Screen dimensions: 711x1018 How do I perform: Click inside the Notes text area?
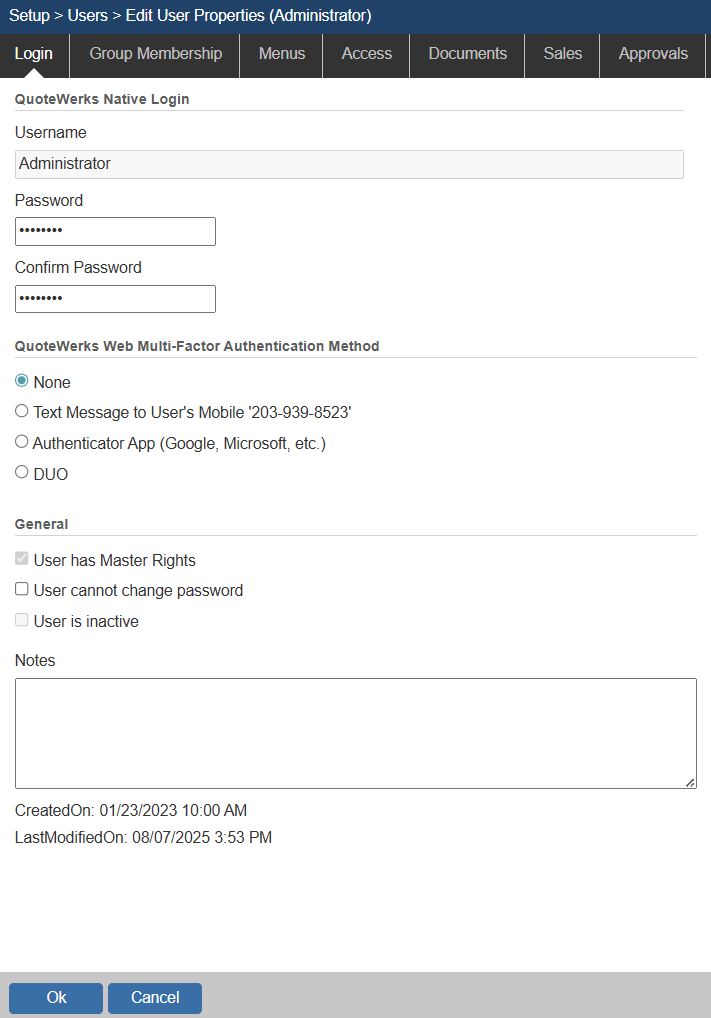[x=355, y=733]
